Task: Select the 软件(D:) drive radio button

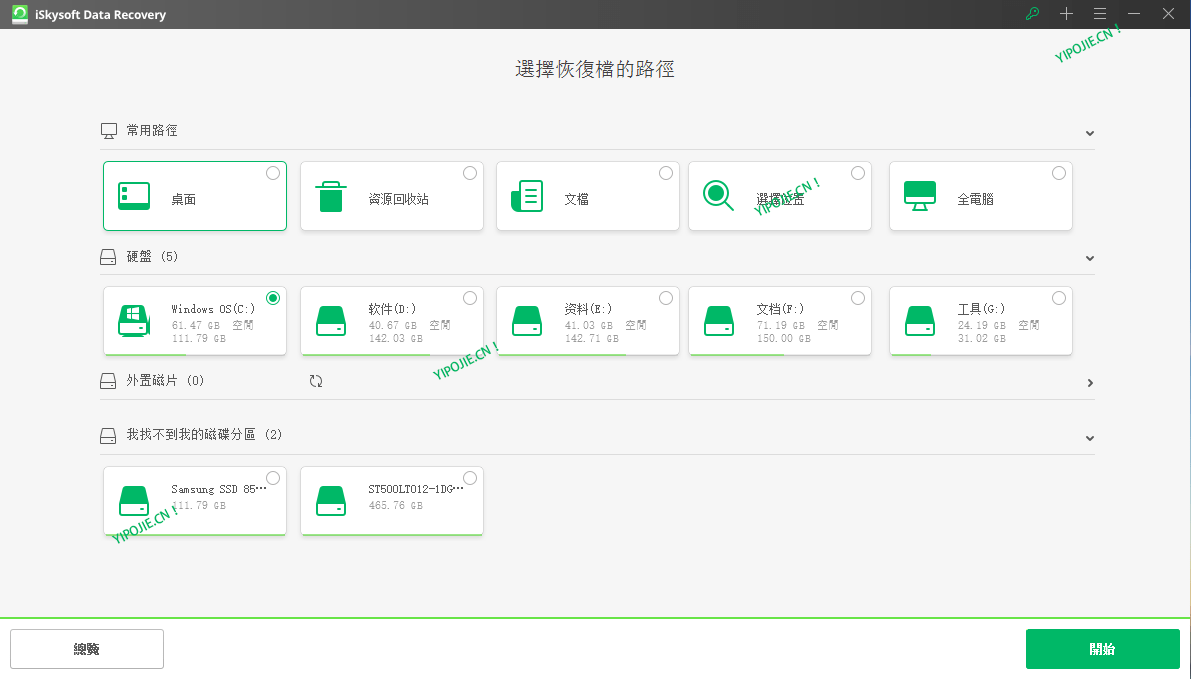Action: pos(469,297)
